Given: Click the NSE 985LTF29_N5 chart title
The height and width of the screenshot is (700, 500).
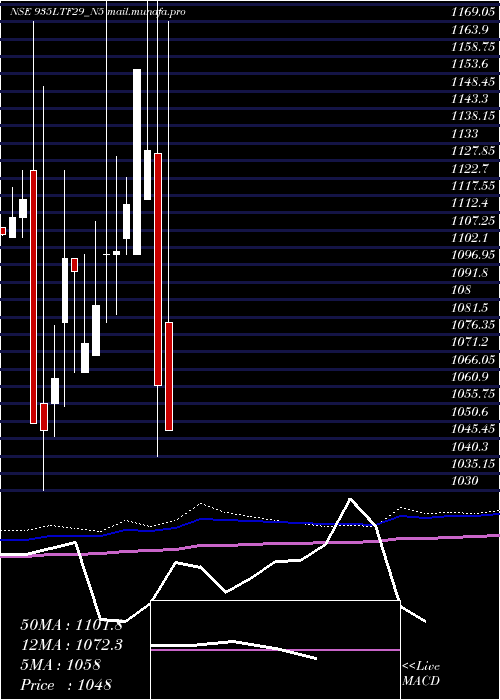Looking at the screenshot, I should click(57, 12).
